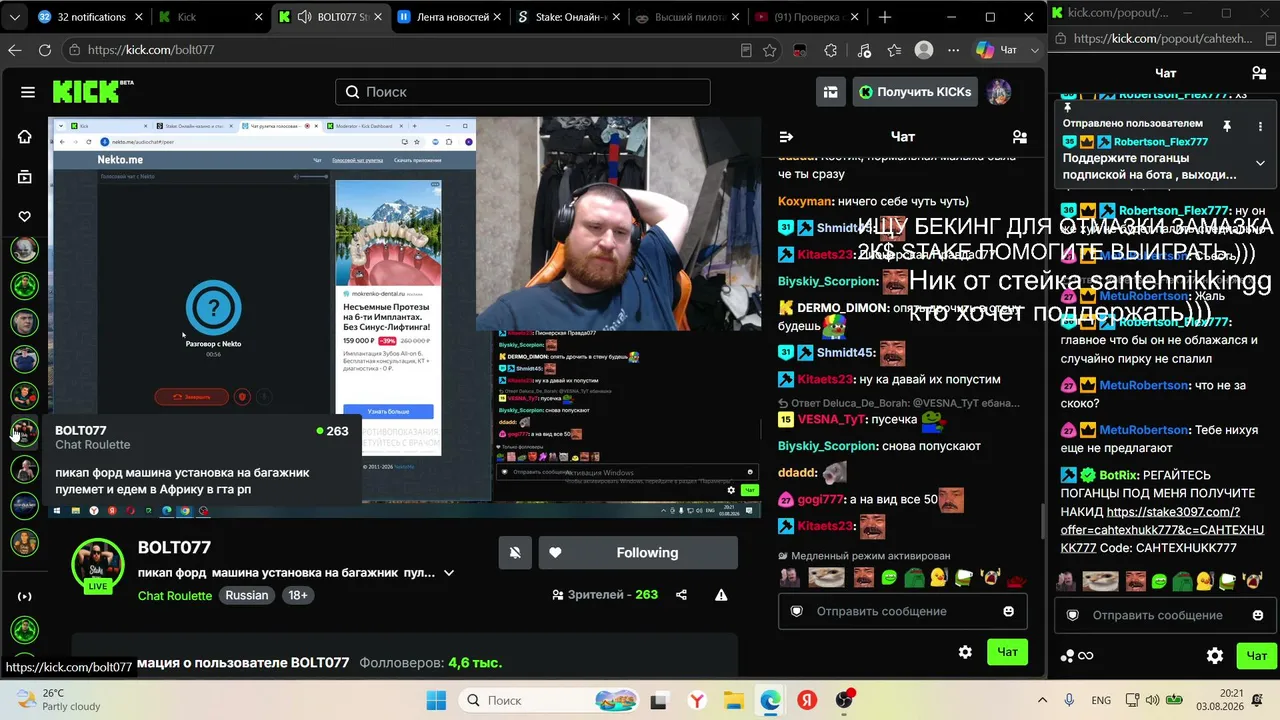The width and height of the screenshot is (1280, 720).
Task: Click the Получить KICKs button
Action: 915,92
